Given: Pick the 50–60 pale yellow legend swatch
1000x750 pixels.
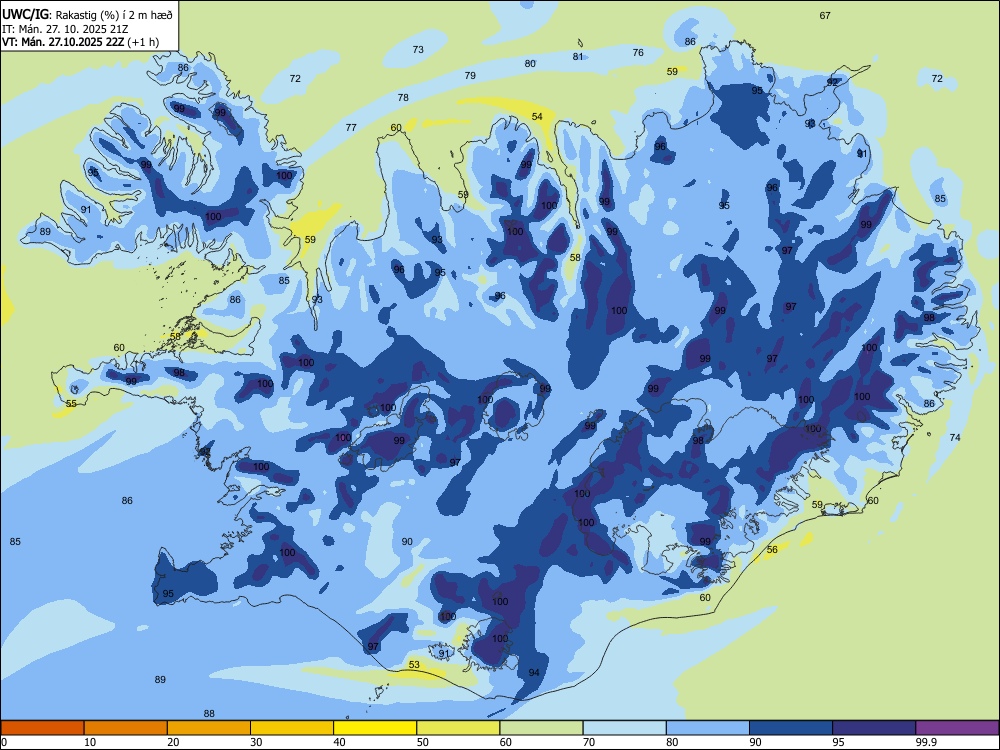Looking at the screenshot, I should pyautogui.click(x=458, y=728).
